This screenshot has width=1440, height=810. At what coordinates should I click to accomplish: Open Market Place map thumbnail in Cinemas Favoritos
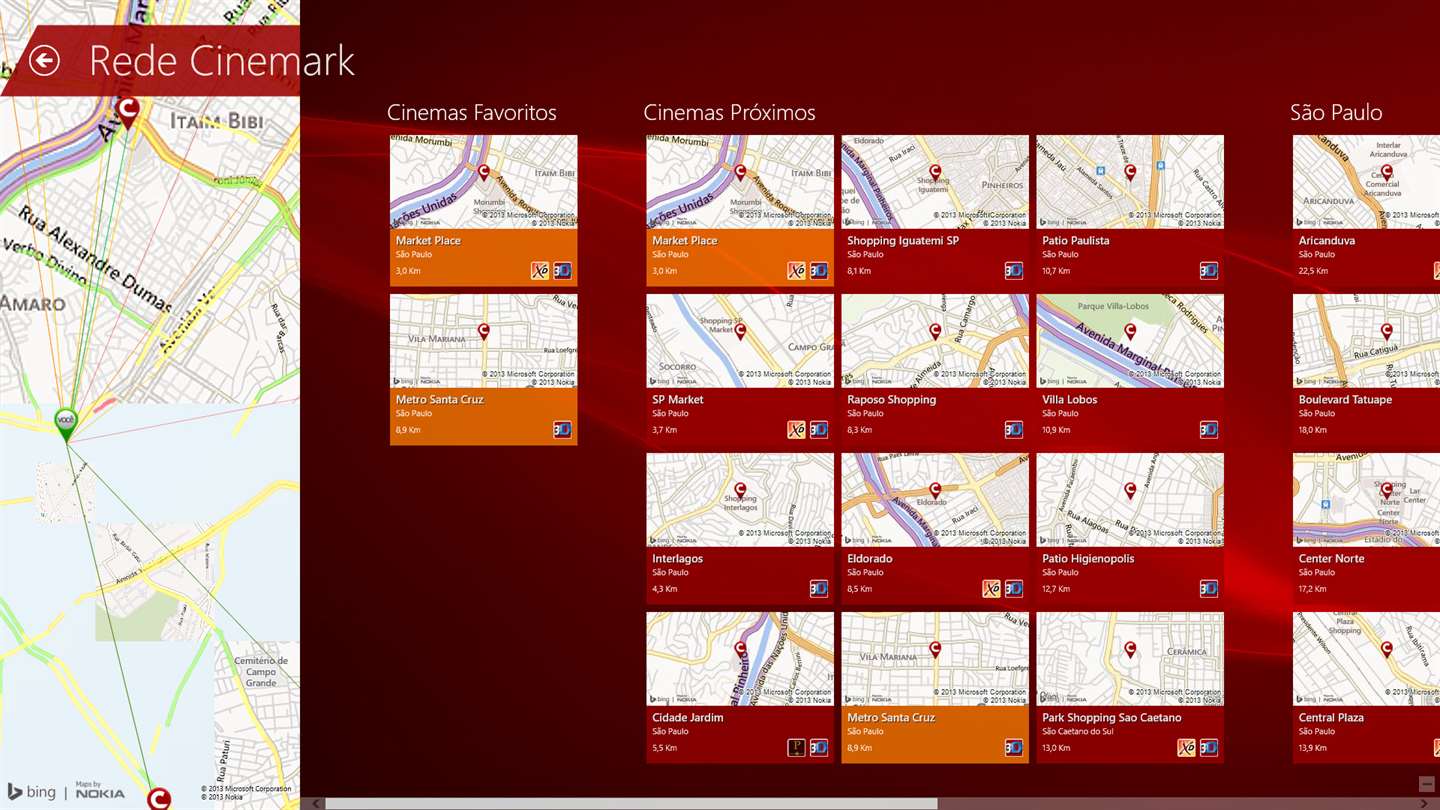click(483, 182)
